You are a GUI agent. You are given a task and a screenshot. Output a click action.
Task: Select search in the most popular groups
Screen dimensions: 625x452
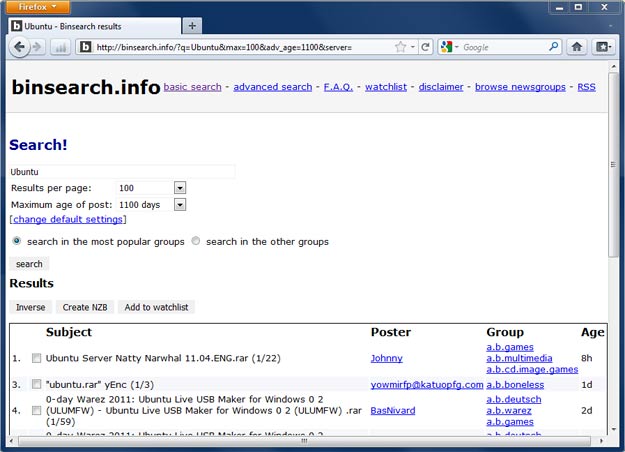point(16,241)
